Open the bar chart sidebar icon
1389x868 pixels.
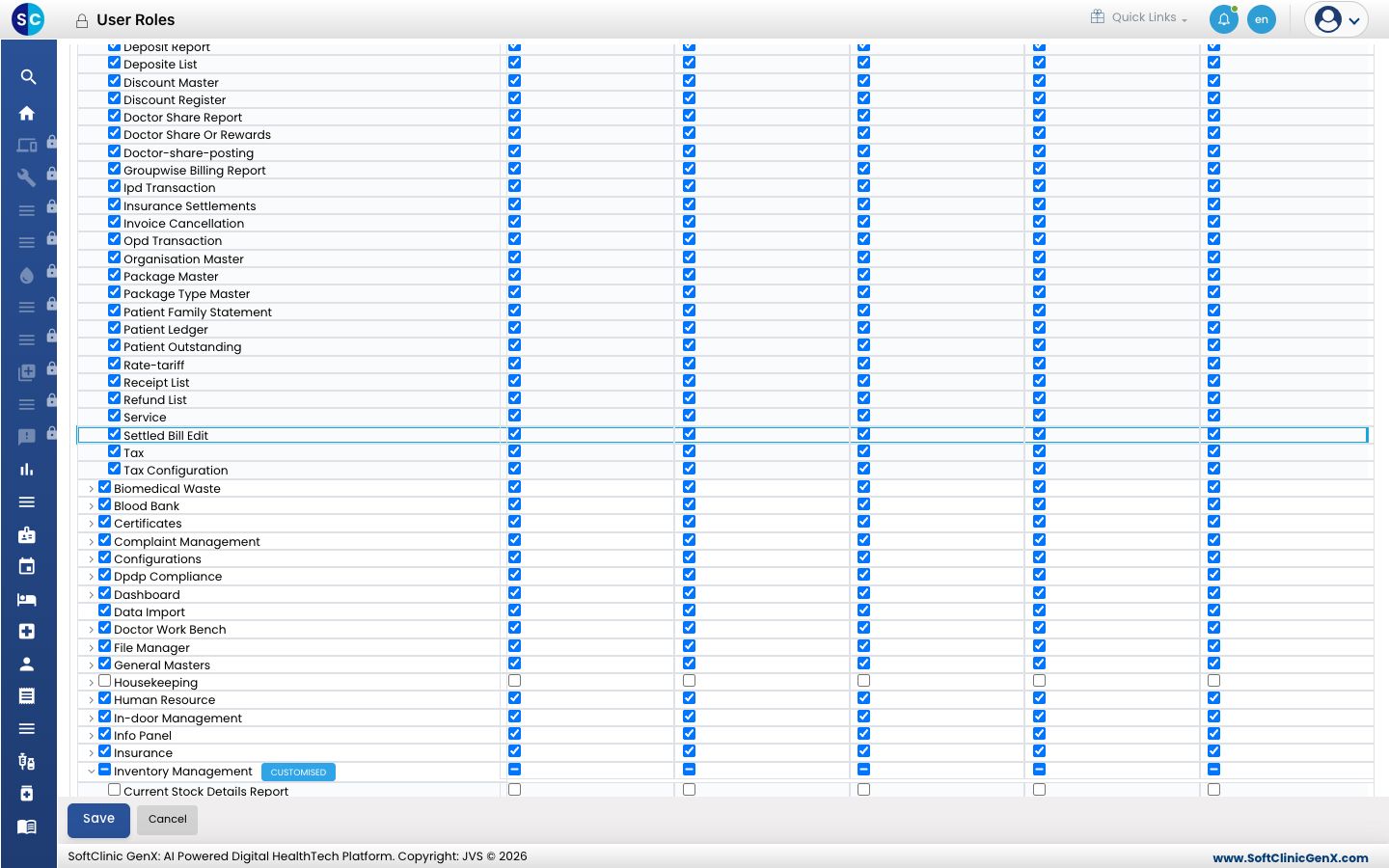pos(27,470)
